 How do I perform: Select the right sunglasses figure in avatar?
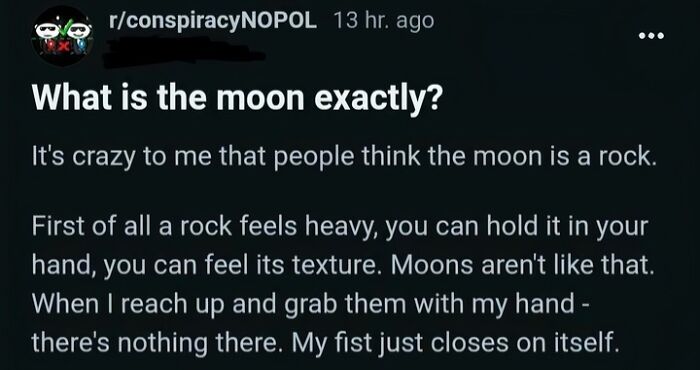(x=79, y=36)
